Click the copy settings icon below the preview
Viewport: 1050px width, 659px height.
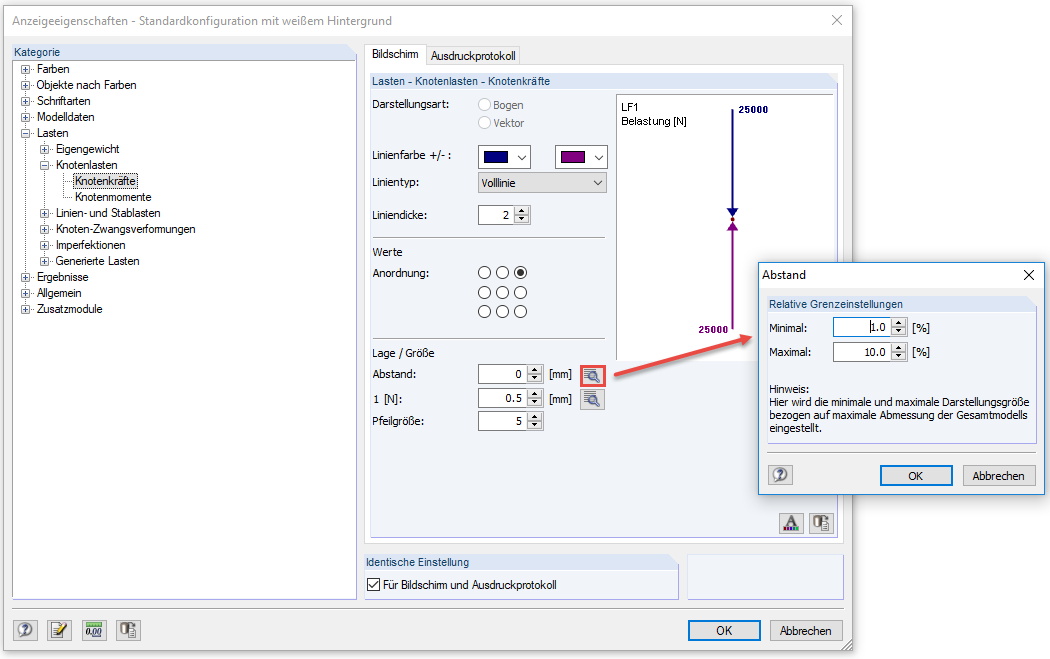tap(821, 522)
